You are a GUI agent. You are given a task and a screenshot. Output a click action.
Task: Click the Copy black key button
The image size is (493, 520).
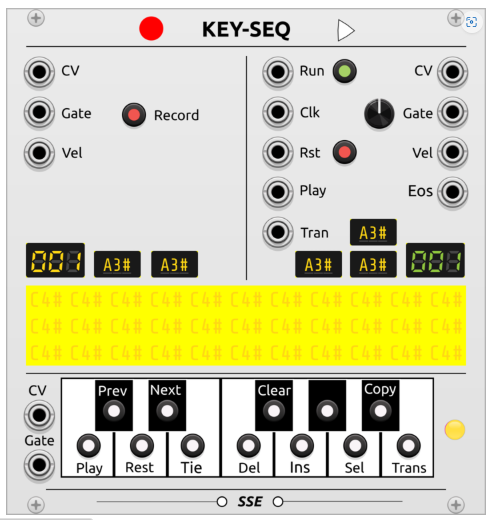(380, 411)
